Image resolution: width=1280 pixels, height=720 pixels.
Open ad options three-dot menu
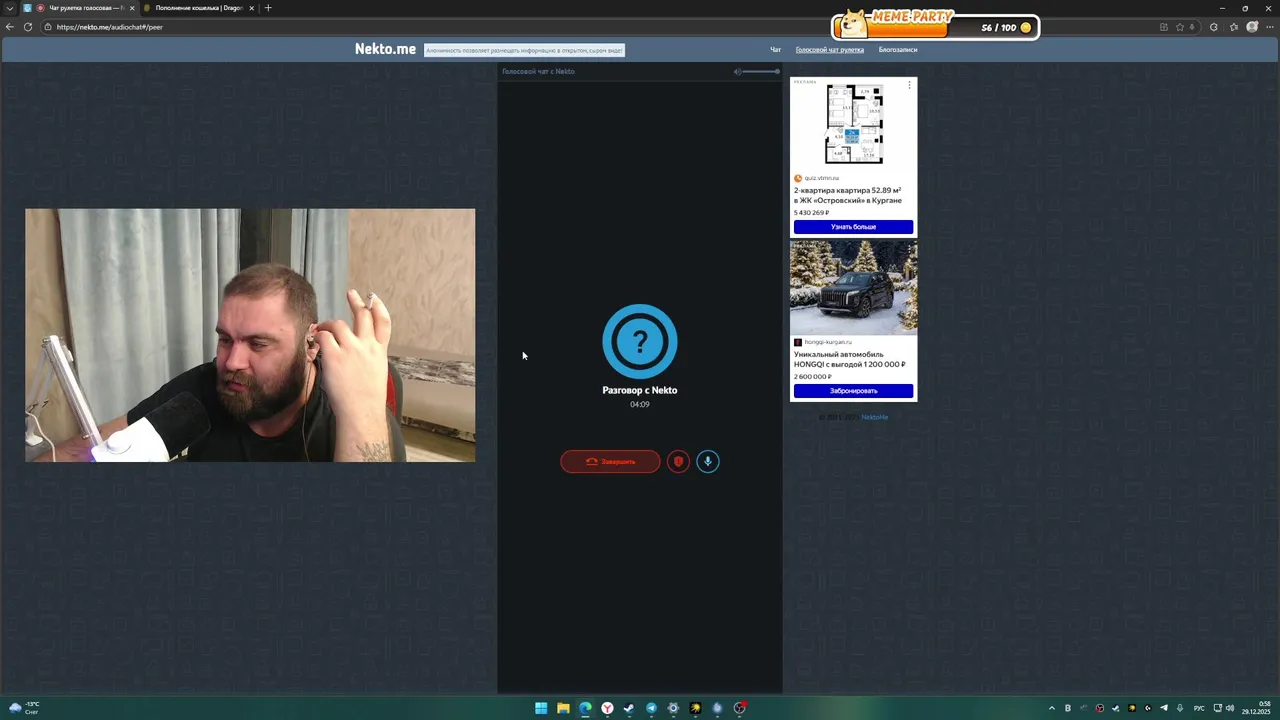point(909,85)
